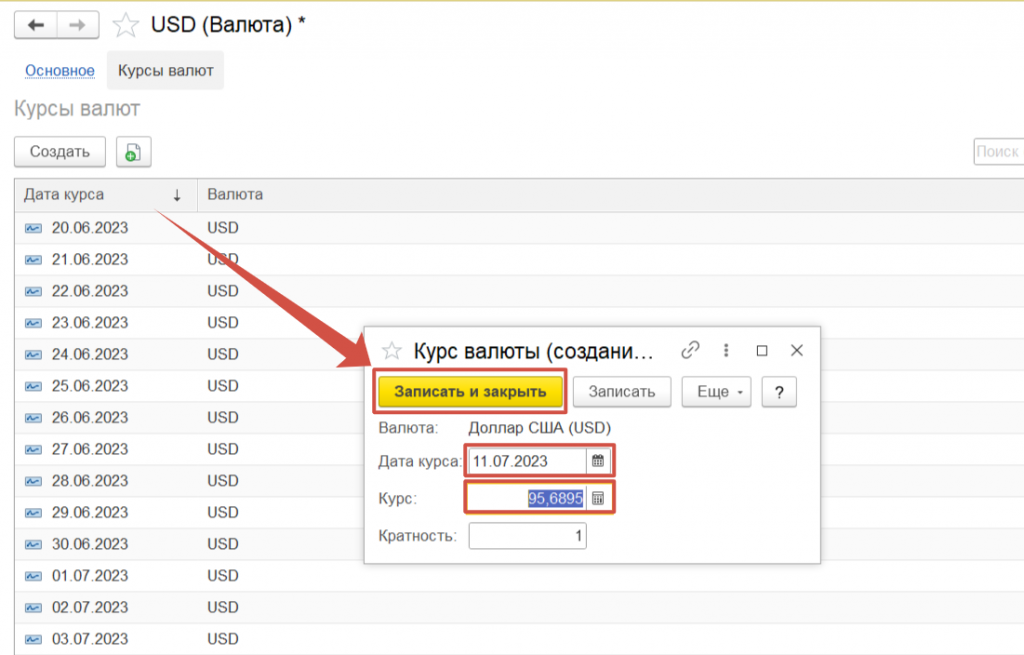Select the 20.06.2023 rate row
1024x655 pixels.
coord(90,228)
